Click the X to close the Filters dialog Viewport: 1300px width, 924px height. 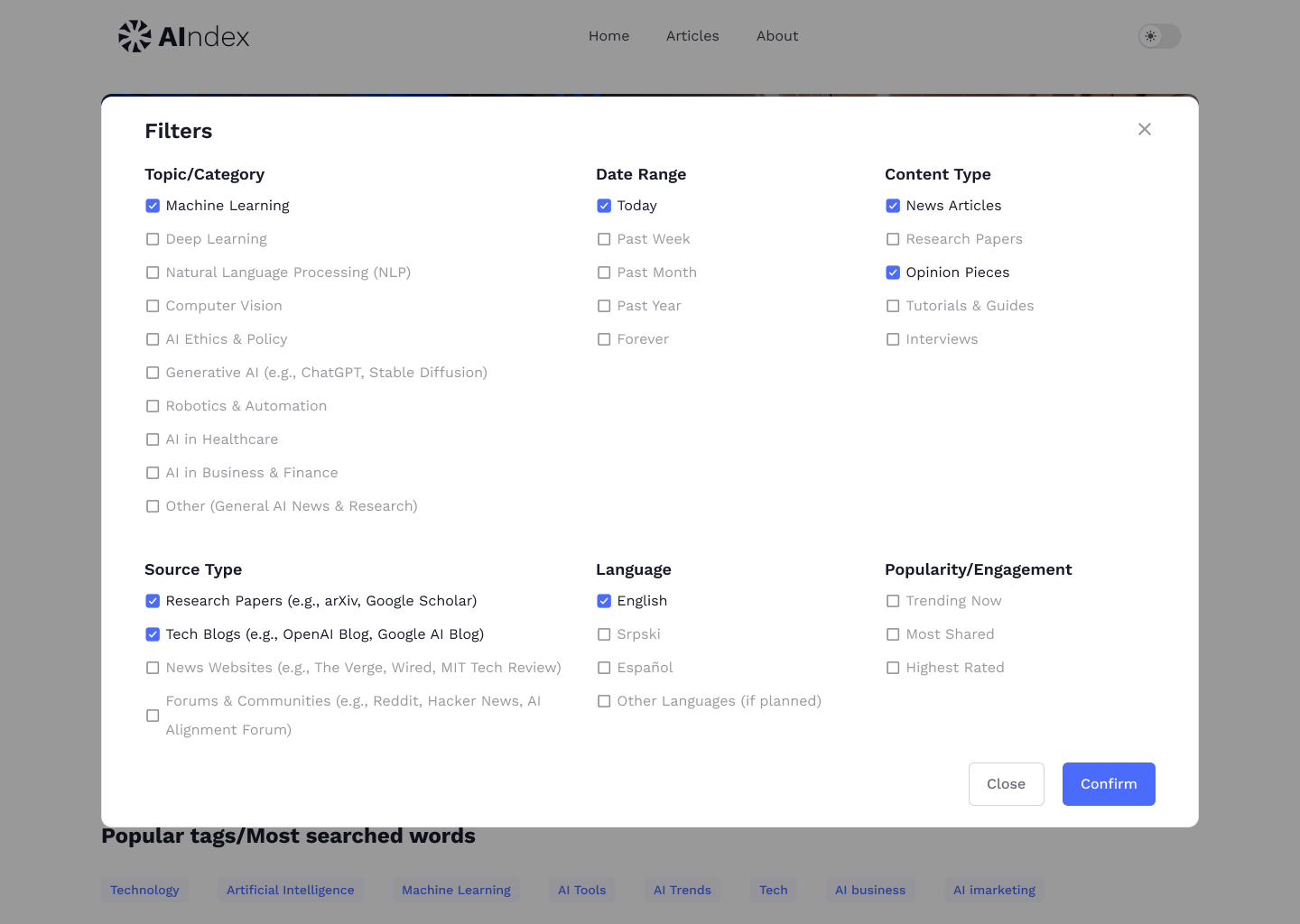point(1144,129)
